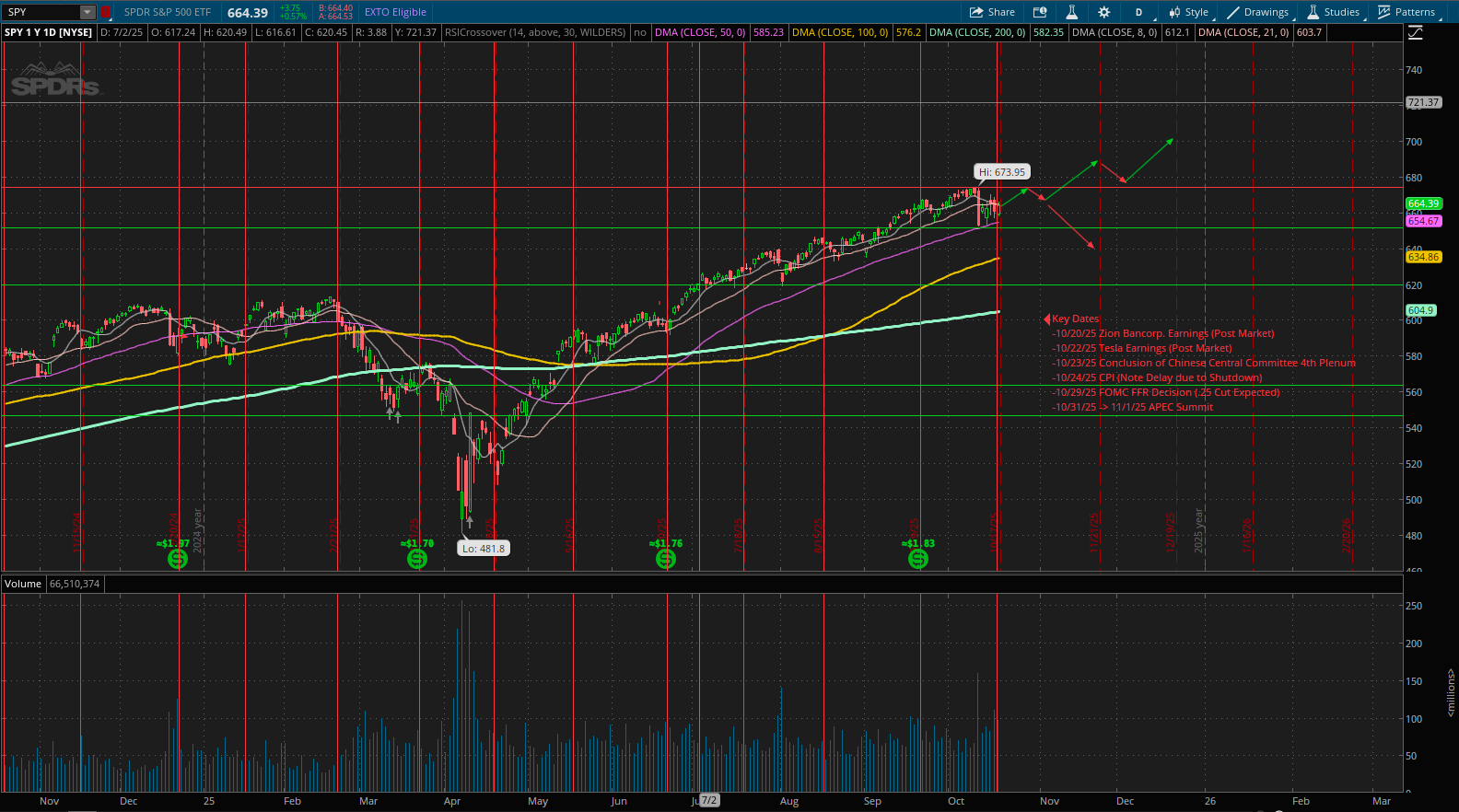Open the Patterns menu
This screenshot has width=1459, height=812.
click(x=1406, y=12)
